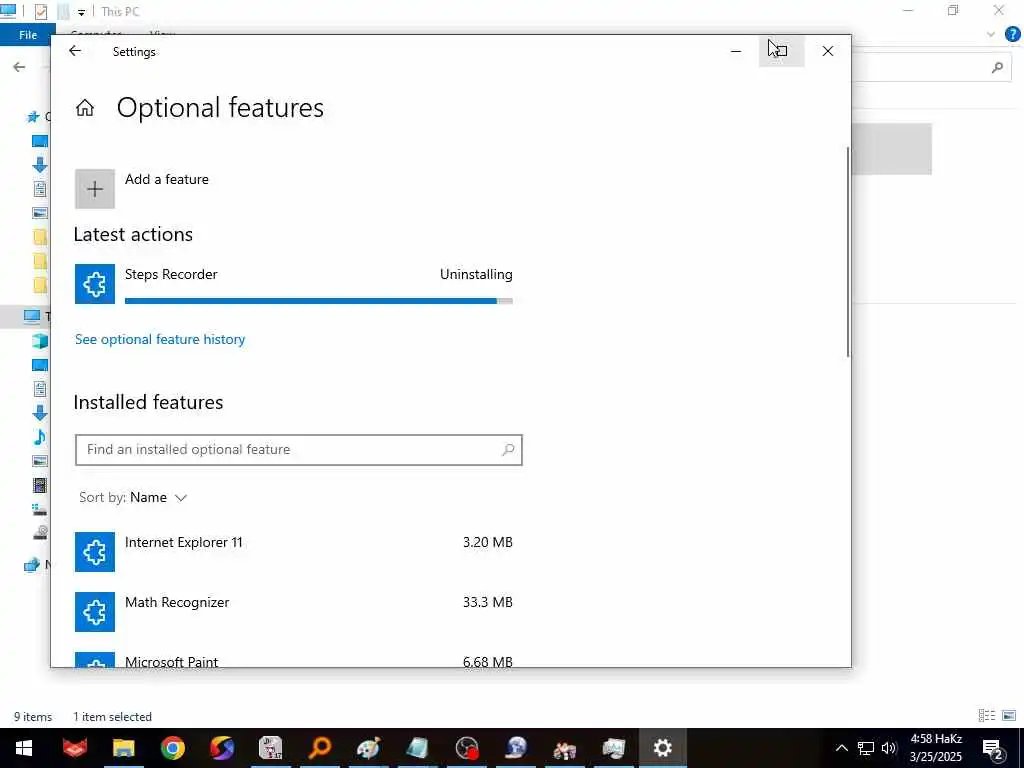Open Customize Quick Access Toolbar dropdown in Explorer
Viewport: 1024px width, 768px height.
[x=81, y=12]
